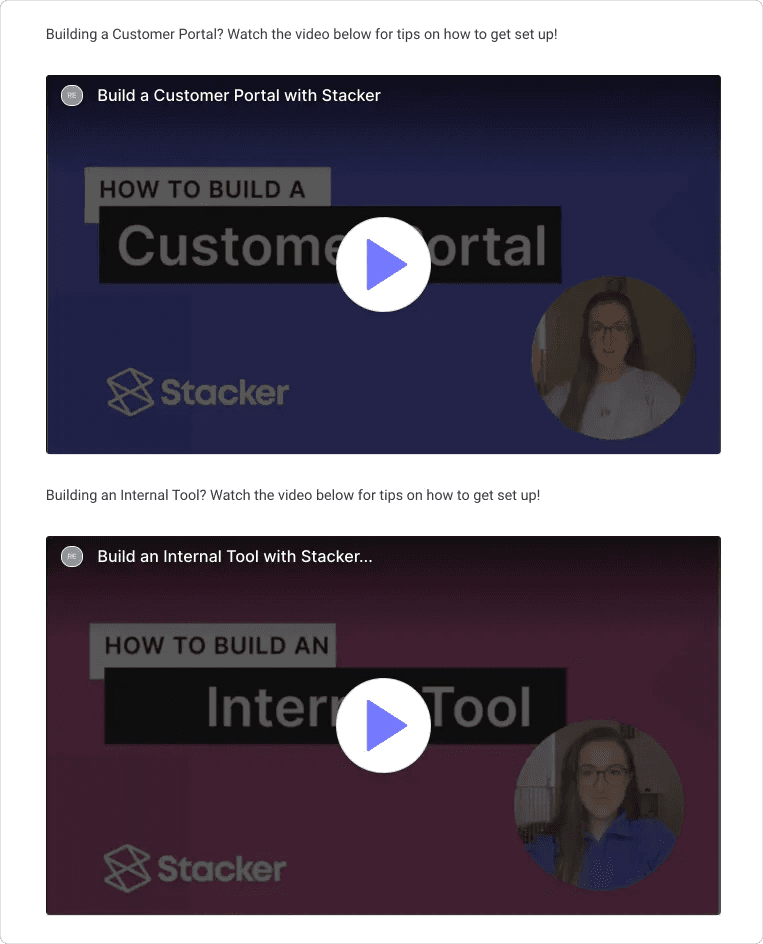Click the presenter's circle in Customer Portal video

tap(614, 358)
